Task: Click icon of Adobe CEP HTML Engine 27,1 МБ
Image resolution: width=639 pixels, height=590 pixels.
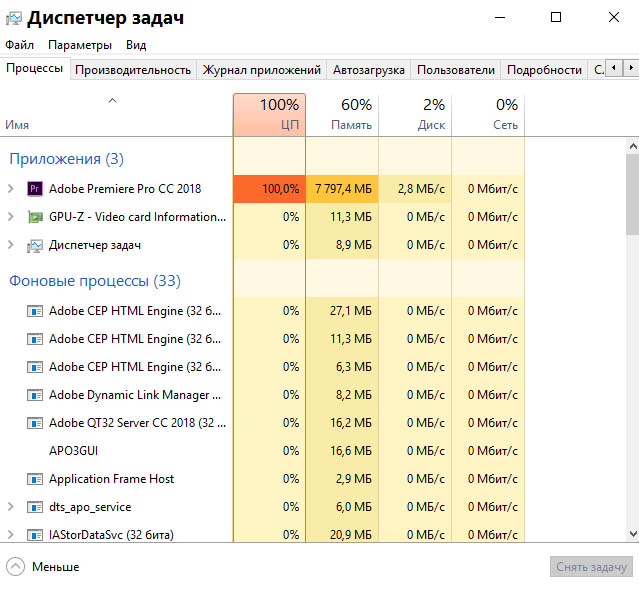Action: pos(35,311)
